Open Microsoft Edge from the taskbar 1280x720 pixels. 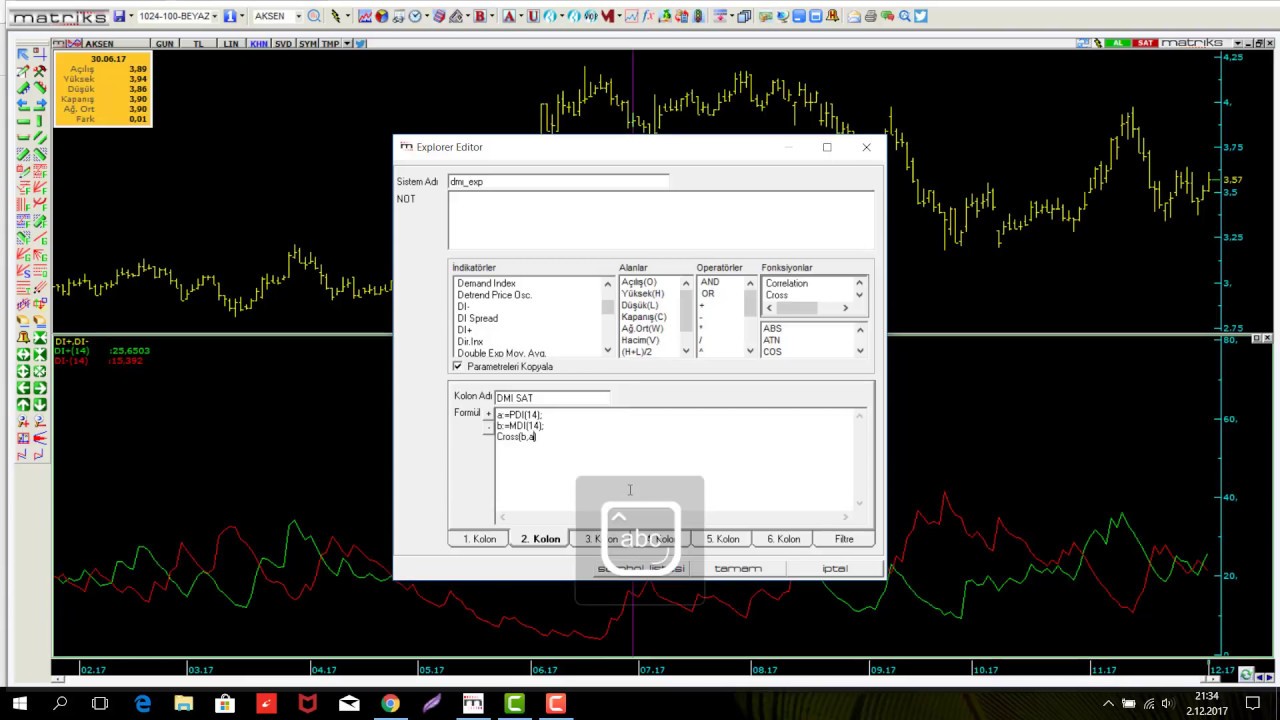[142, 704]
